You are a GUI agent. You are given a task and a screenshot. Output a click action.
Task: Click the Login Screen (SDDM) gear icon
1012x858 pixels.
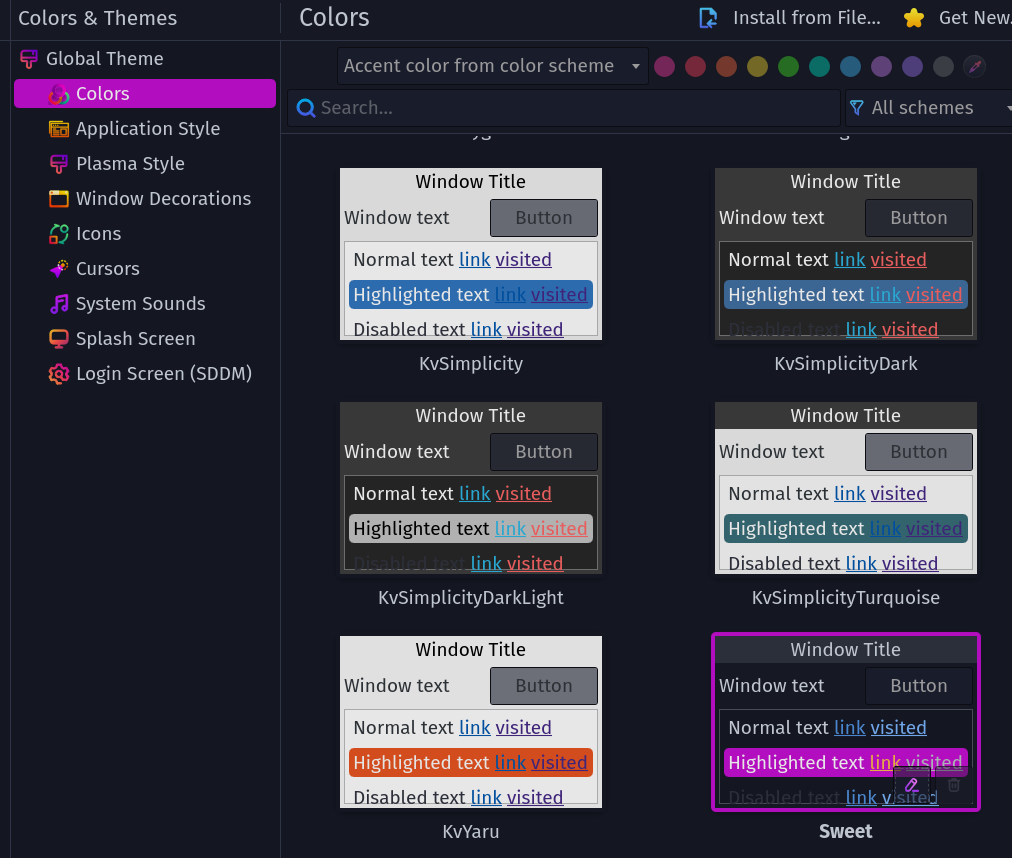(59, 374)
